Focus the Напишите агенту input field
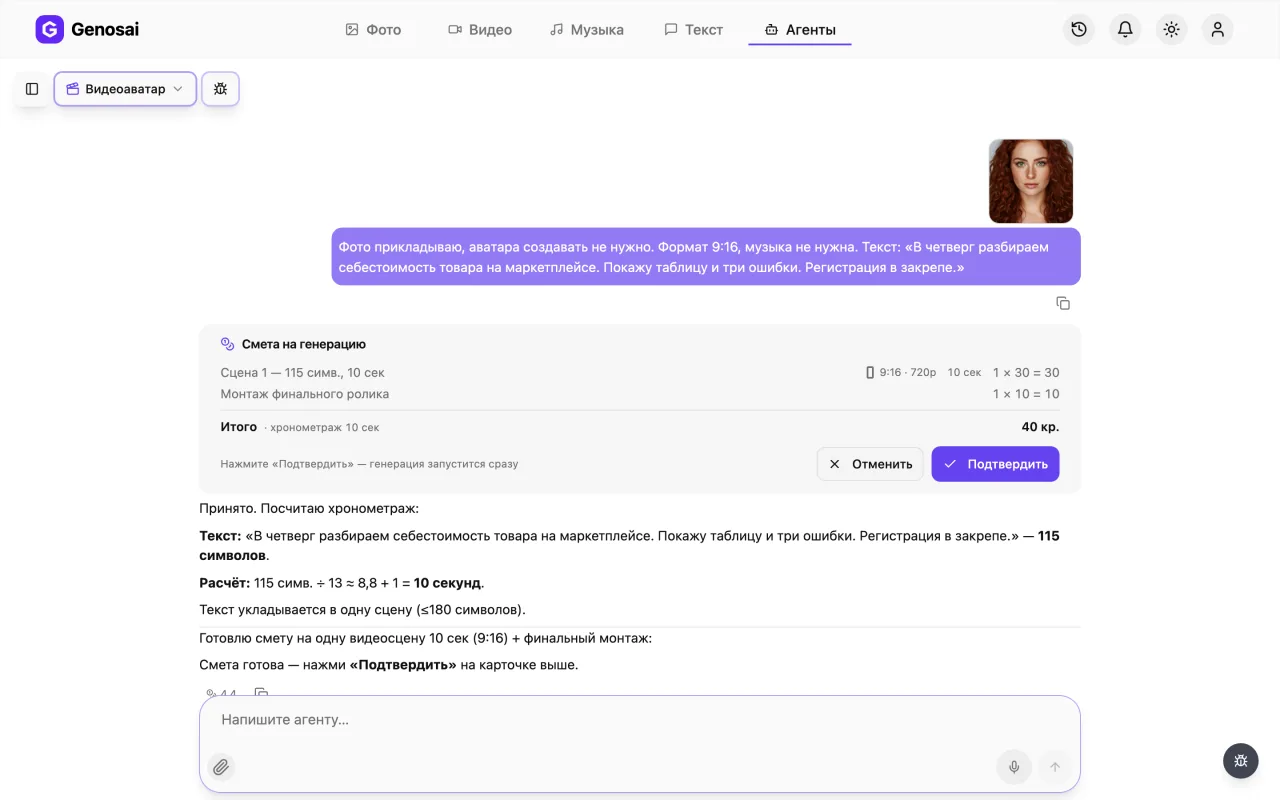Image resolution: width=1280 pixels, height=800 pixels. coord(640,720)
